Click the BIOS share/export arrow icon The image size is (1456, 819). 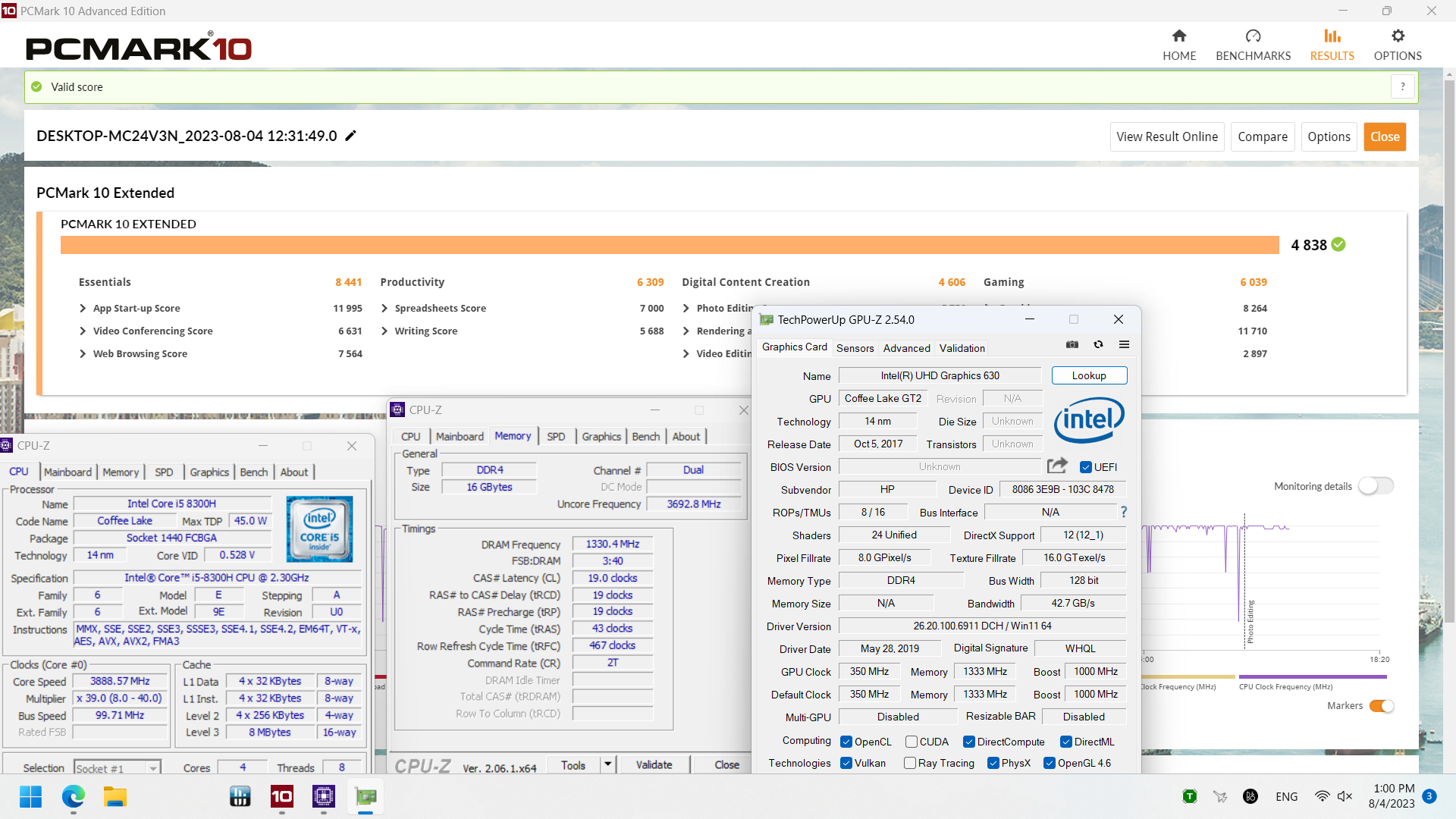(x=1057, y=466)
